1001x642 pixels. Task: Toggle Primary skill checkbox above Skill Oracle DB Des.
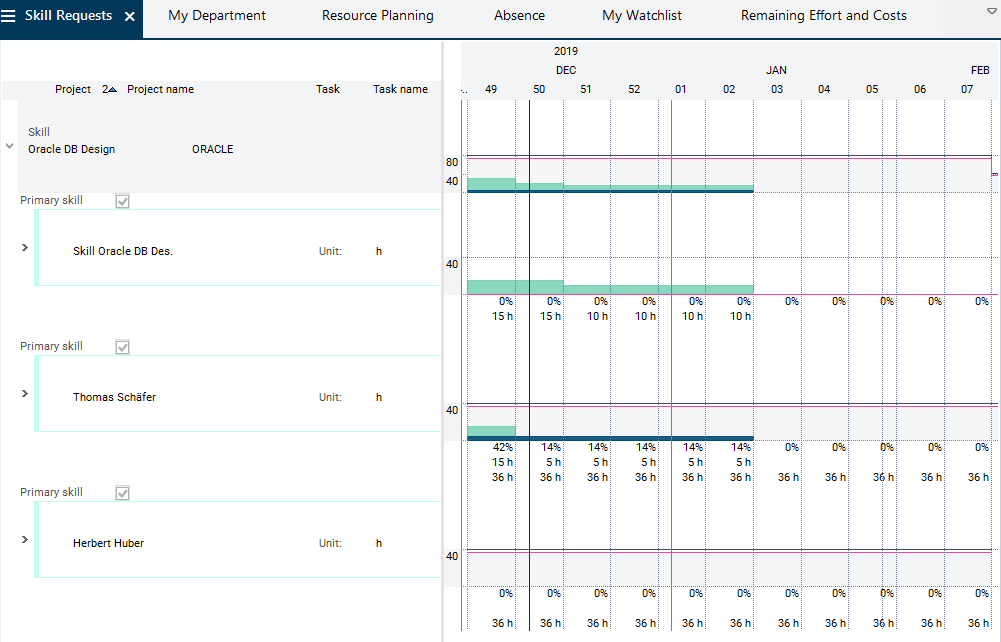tap(123, 201)
